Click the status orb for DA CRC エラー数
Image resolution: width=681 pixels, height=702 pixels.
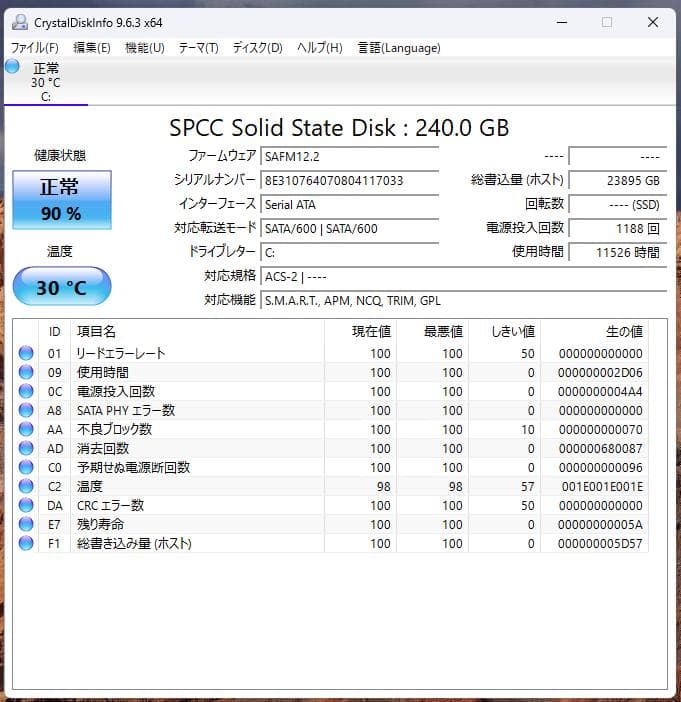point(26,505)
